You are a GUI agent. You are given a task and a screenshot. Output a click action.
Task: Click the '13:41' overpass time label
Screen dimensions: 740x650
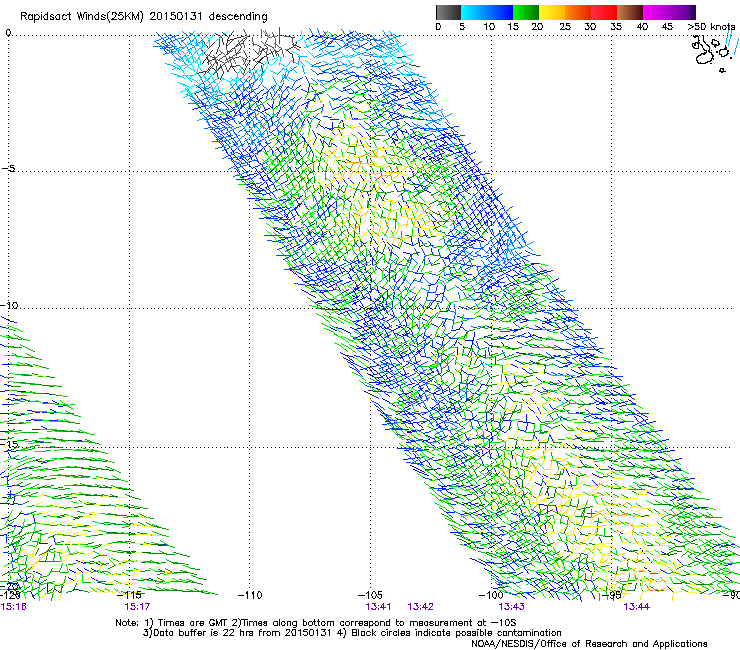pyautogui.click(x=378, y=607)
